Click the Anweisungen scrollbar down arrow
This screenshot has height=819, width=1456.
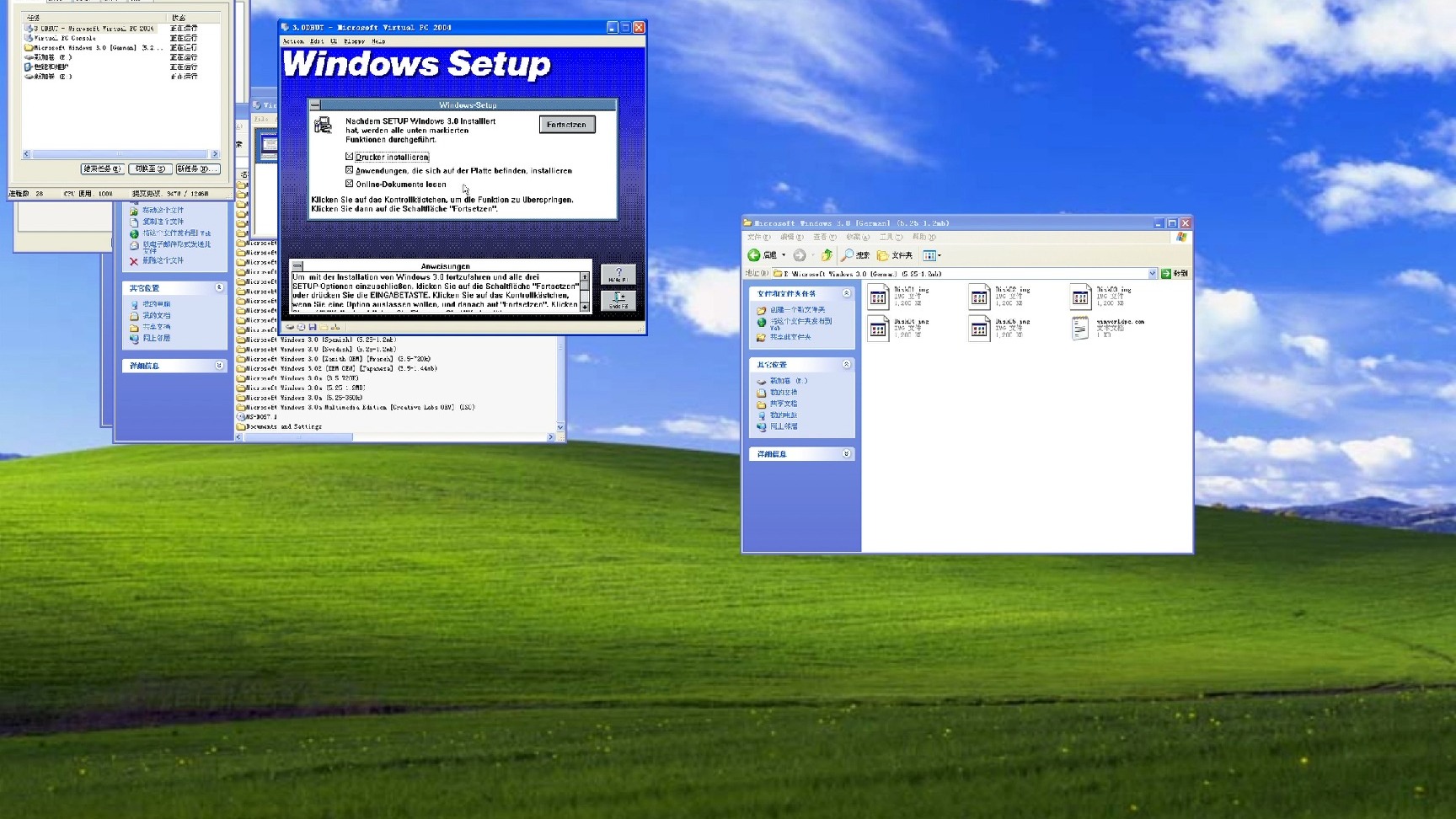[x=586, y=308]
